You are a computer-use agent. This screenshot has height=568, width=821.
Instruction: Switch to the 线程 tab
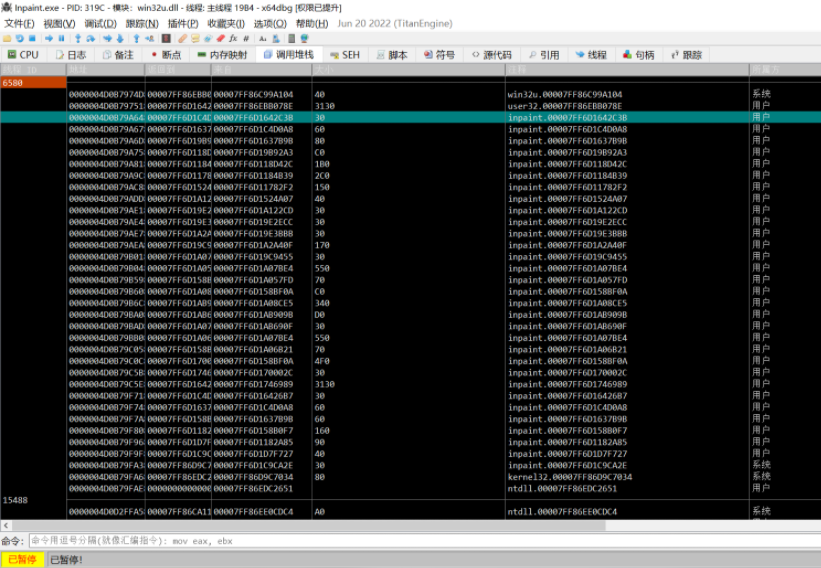point(591,54)
